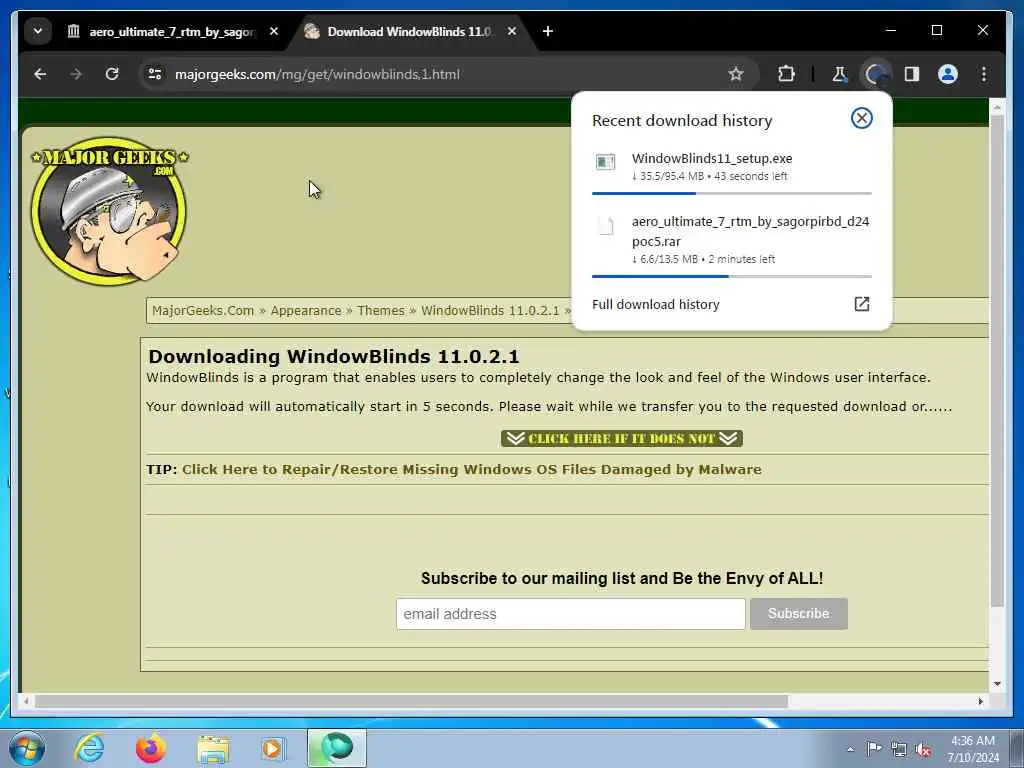Image resolution: width=1024 pixels, height=768 pixels.
Task: Click the rar file icon in downloads
Action: pos(605,226)
